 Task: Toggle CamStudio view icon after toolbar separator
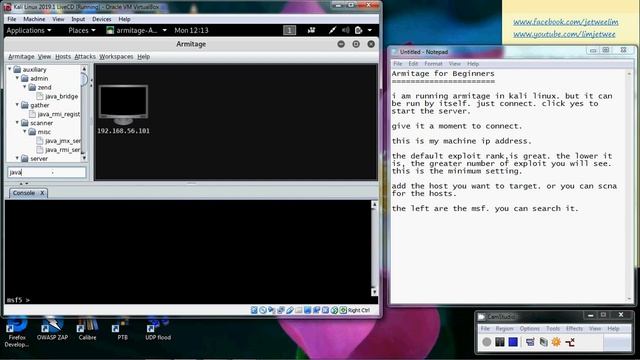tap(530, 342)
